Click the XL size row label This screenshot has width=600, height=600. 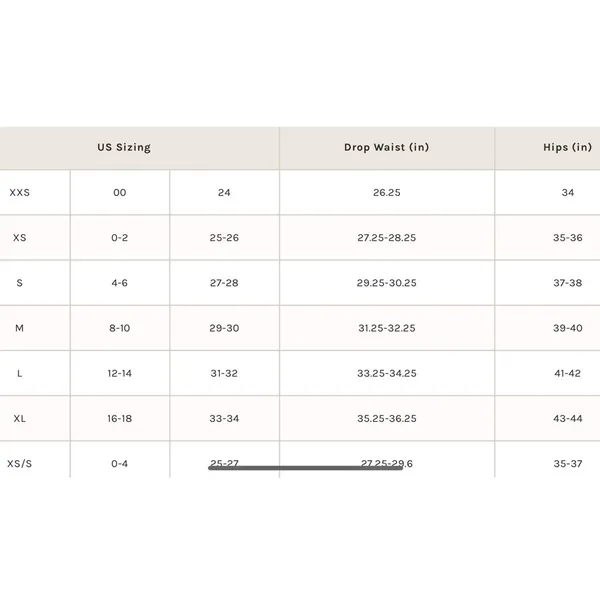pos(20,418)
